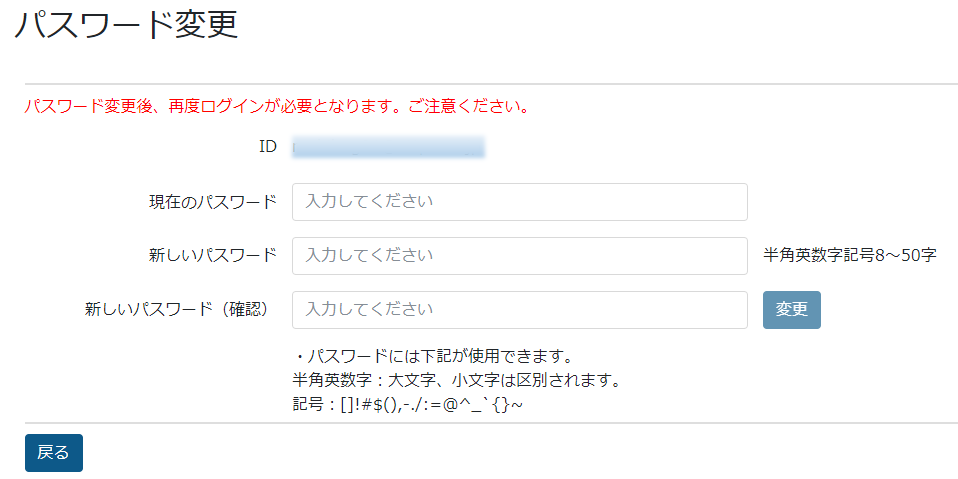Select the 新しいパスワード（確認） input field
The height and width of the screenshot is (479, 958).
519,310
